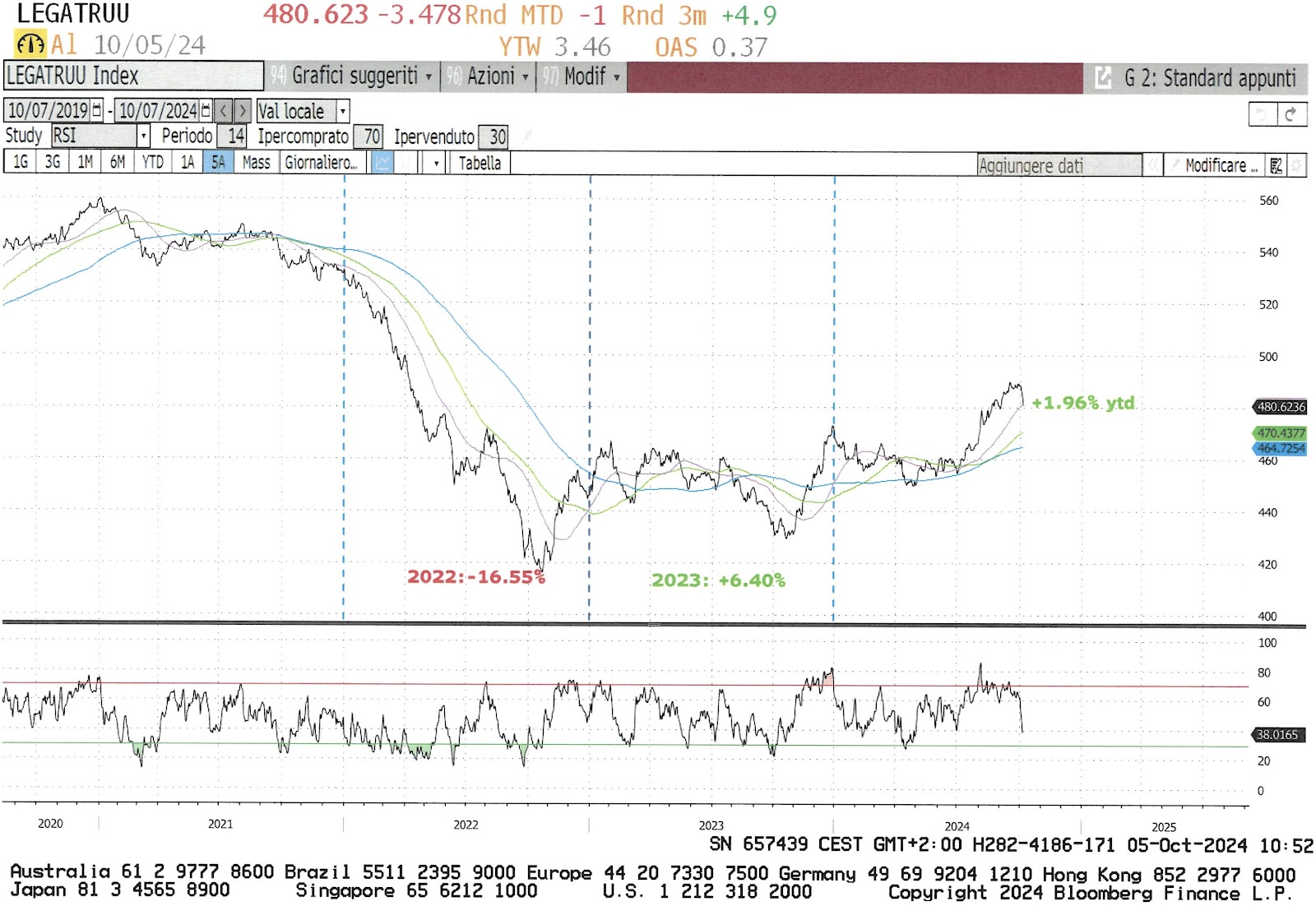
Task: Click last price 480.623
Action: 316,14
